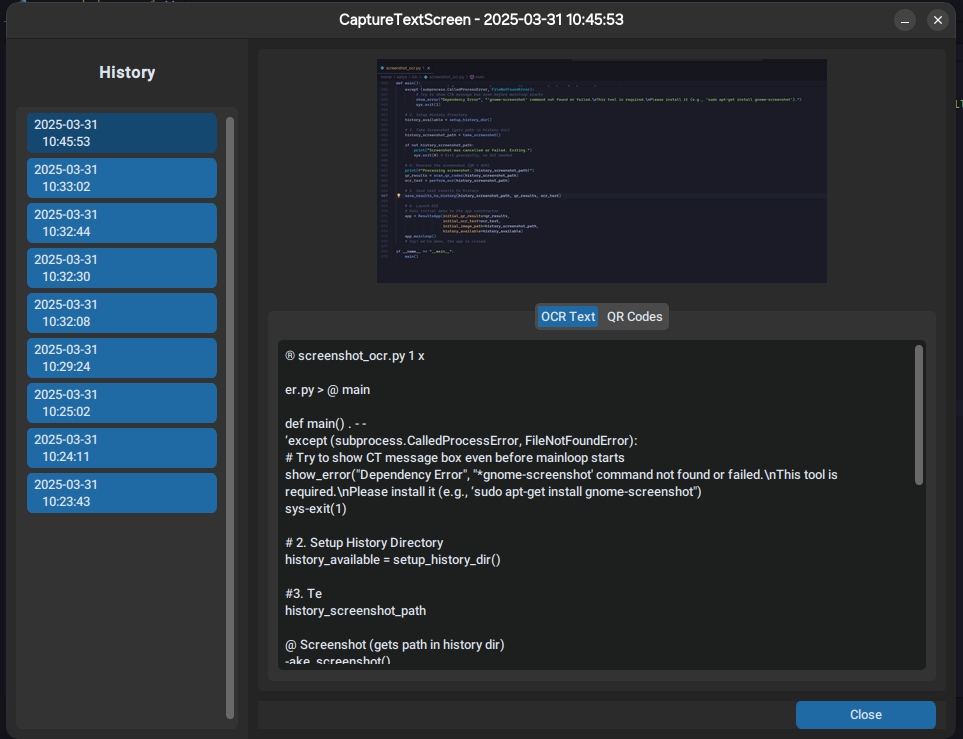Close the window with the X icon
This screenshot has height=739, width=963.
937,20
